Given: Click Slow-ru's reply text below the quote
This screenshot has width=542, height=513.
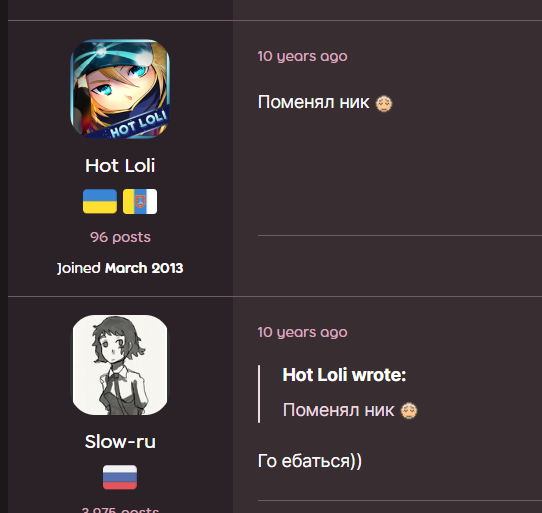Looking at the screenshot, I should pyautogui.click(x=310, y=461).
